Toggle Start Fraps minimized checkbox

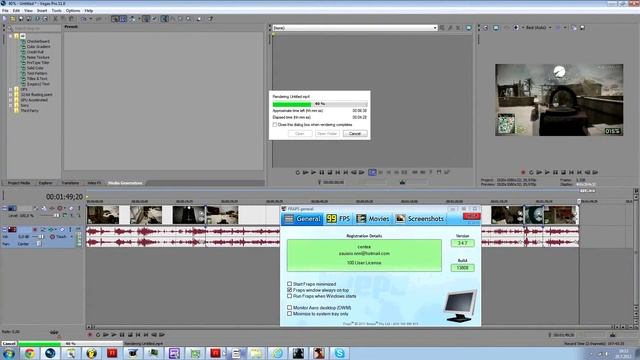289,284
